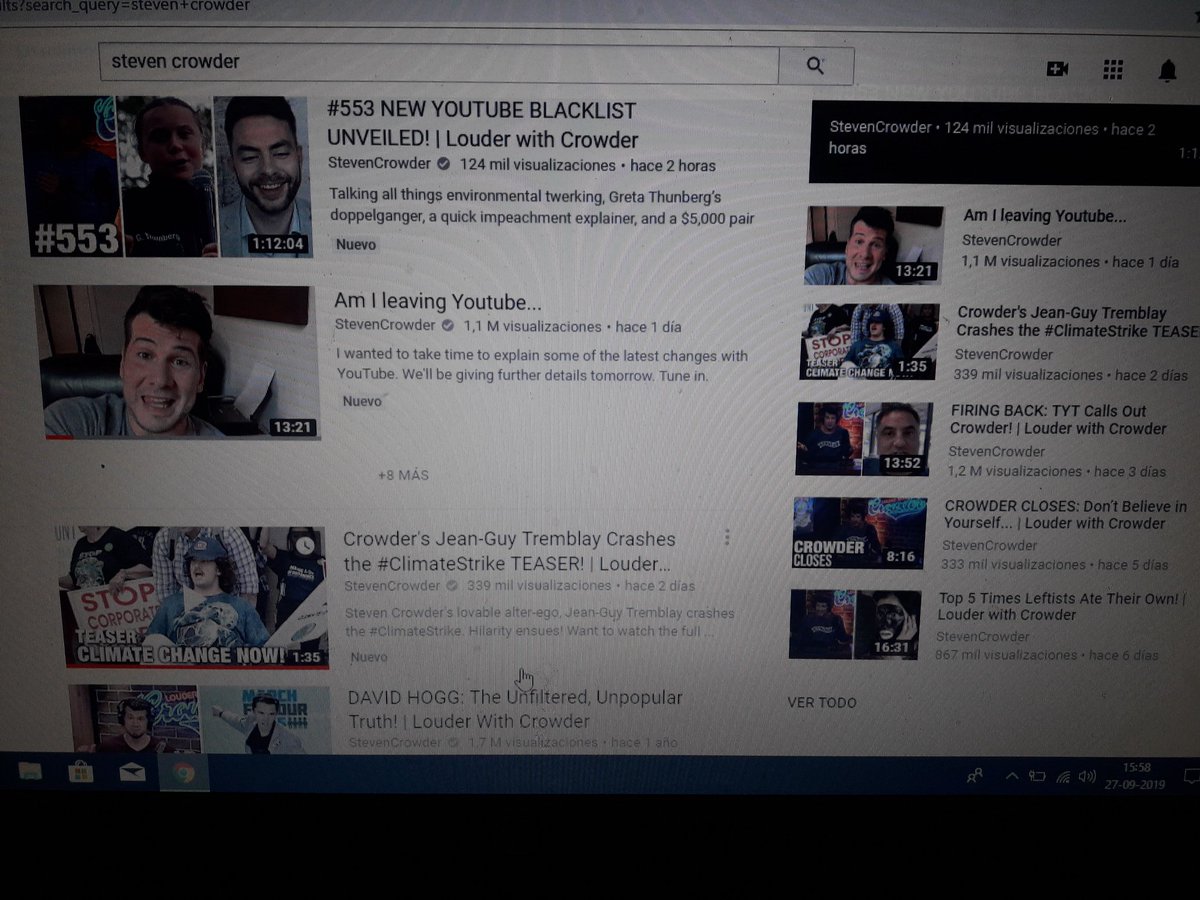Image resolution: width=1200 pixels, height=900 pixels.
Task: Open sidebar Jean-Guy Tremblay TEASER thumbnail
Action: [x=870, y=342]
